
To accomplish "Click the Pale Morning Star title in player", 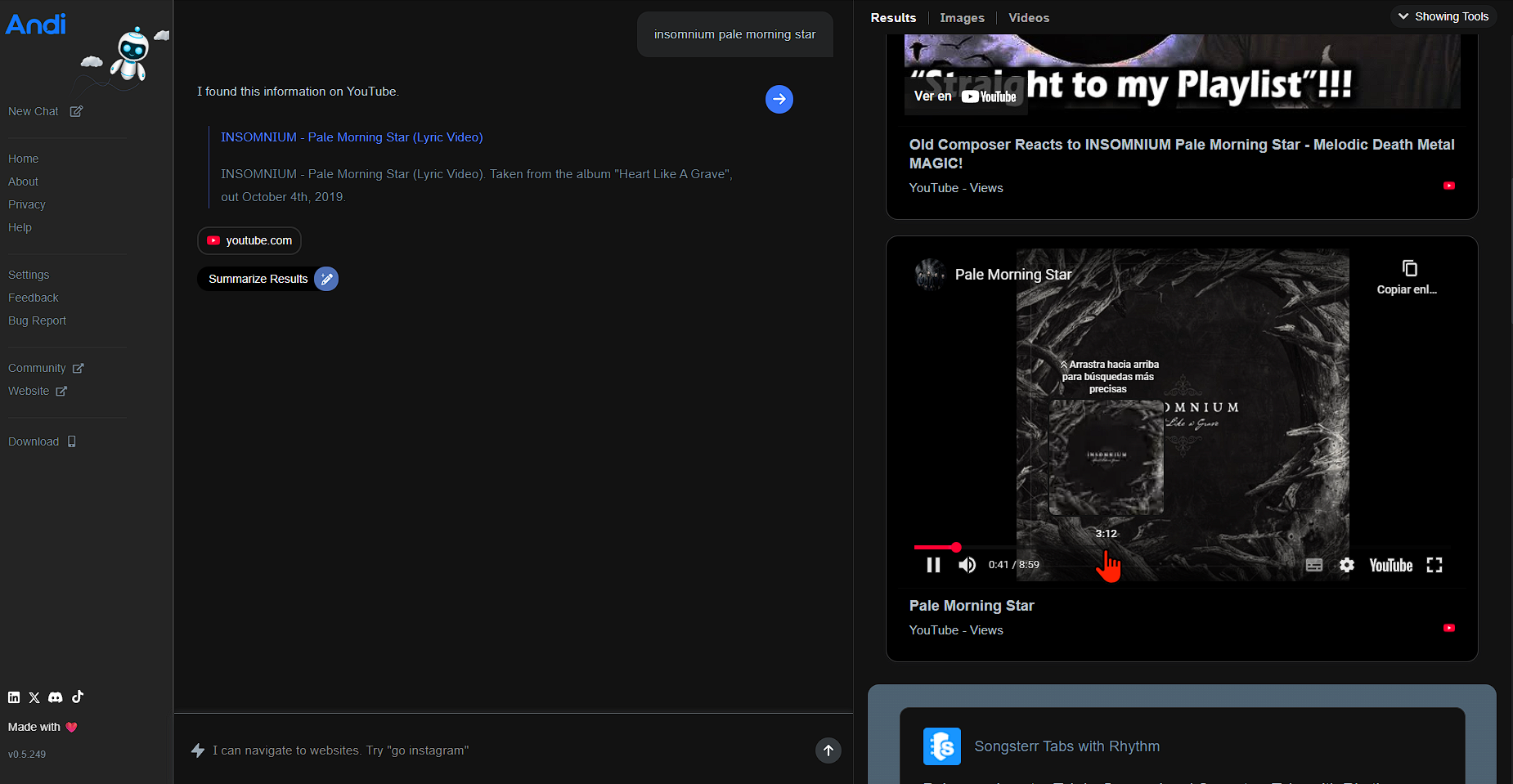I will 1013,275.
